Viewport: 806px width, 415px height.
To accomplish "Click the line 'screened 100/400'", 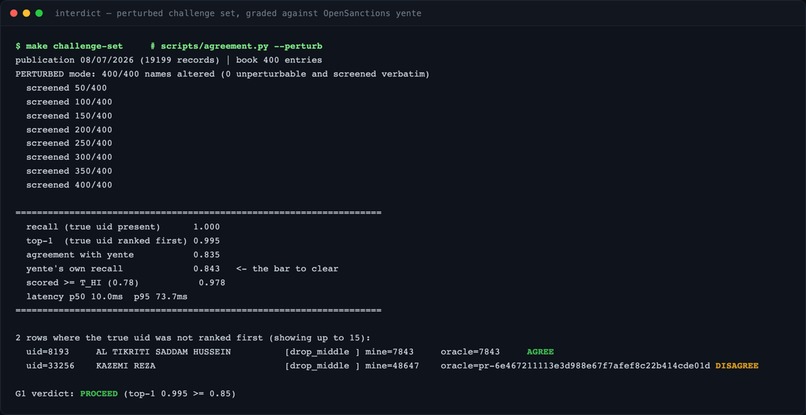I will (69, 102).
